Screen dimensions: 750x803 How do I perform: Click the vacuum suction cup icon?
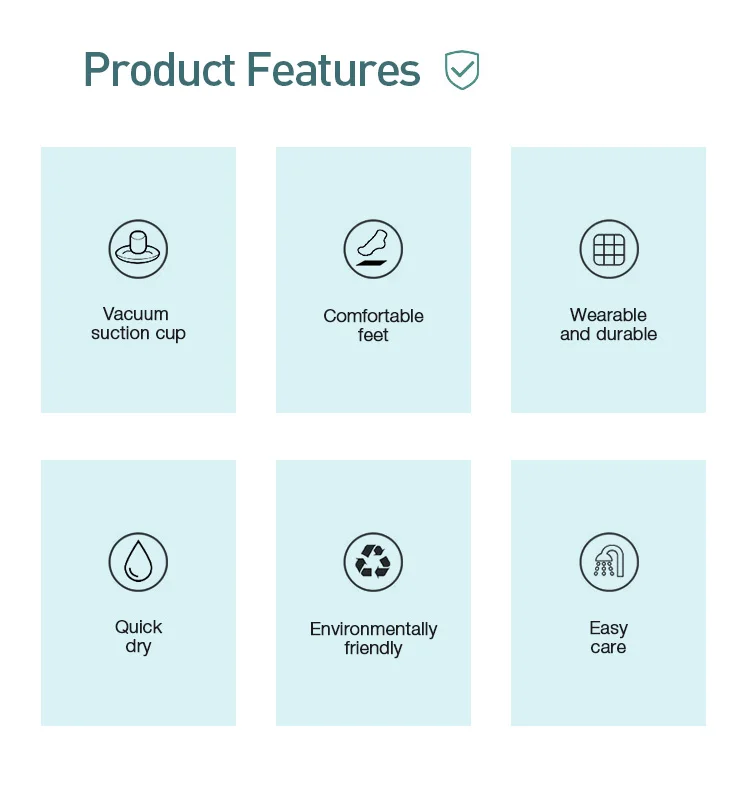tap(138, 249)
